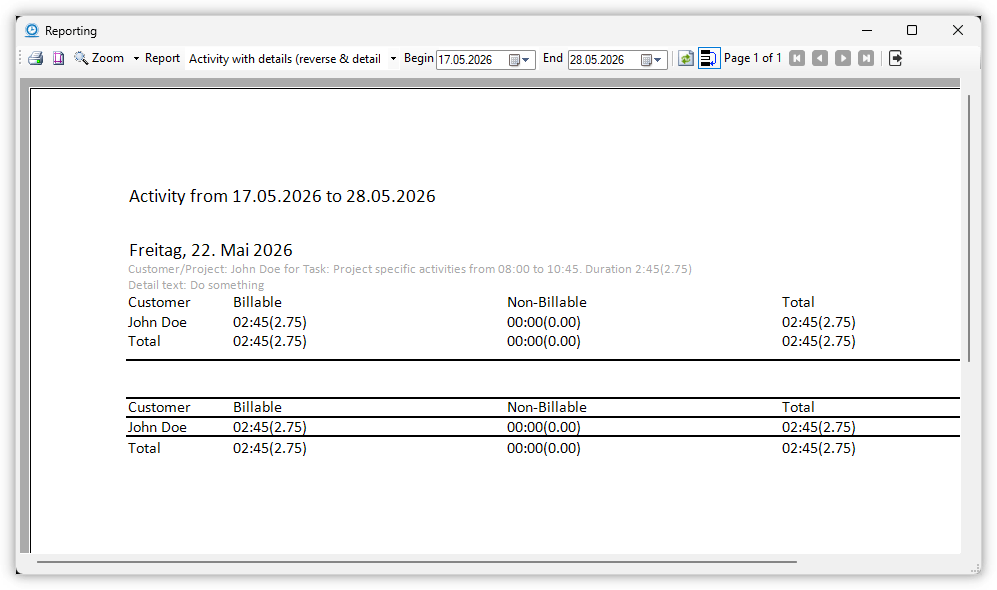
Task: Click the export/exit report icon
Action: click(x=895, y=58)
